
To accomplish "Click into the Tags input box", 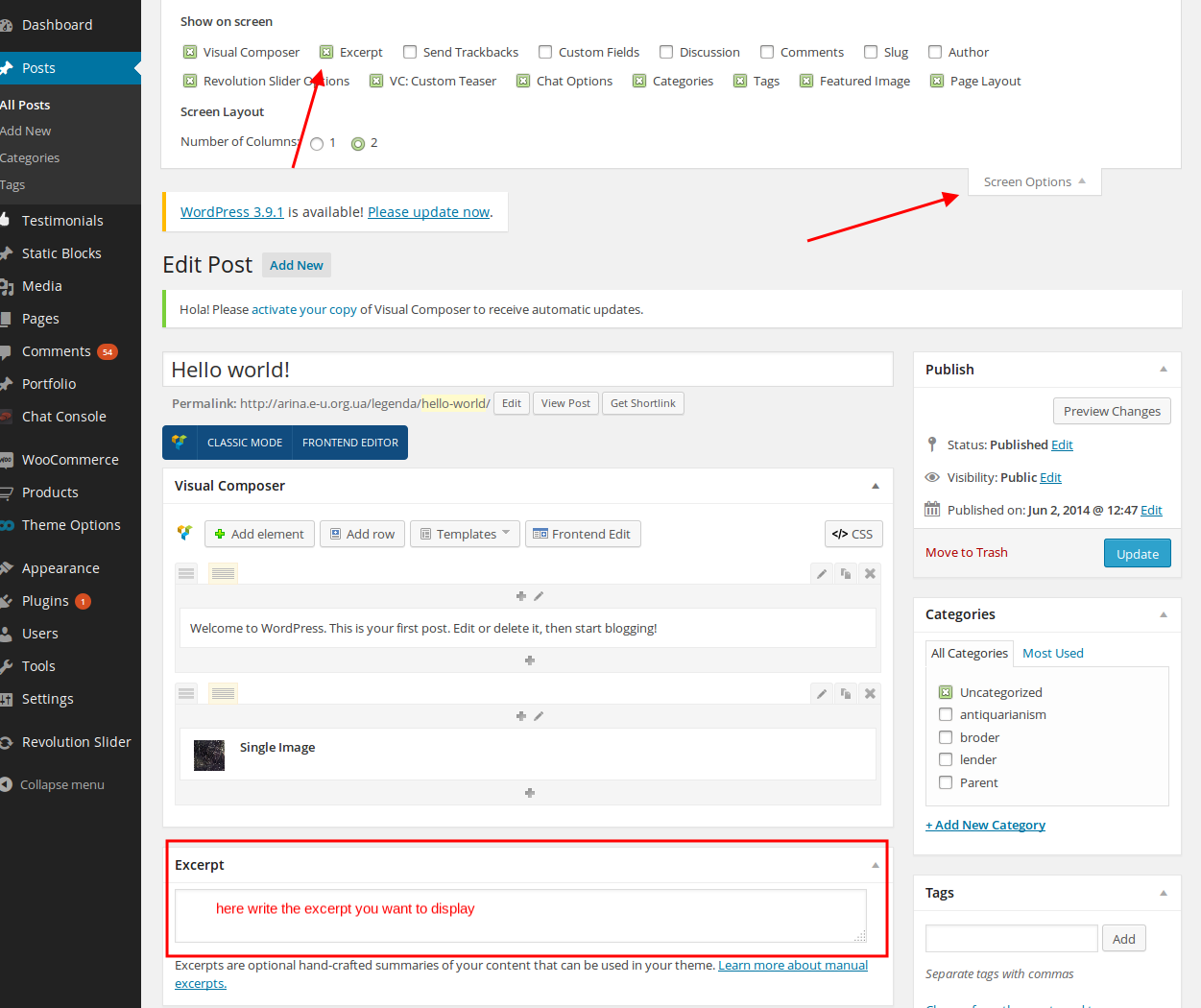I will pyautogui.click(x=1011, y=938).
